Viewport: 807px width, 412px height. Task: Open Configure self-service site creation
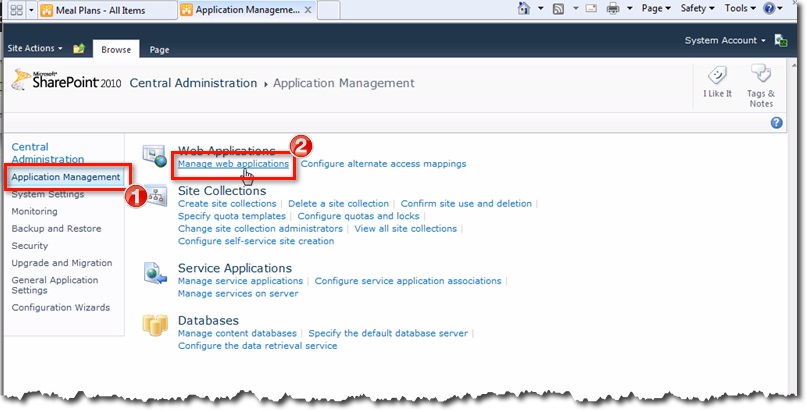(256, 241)
